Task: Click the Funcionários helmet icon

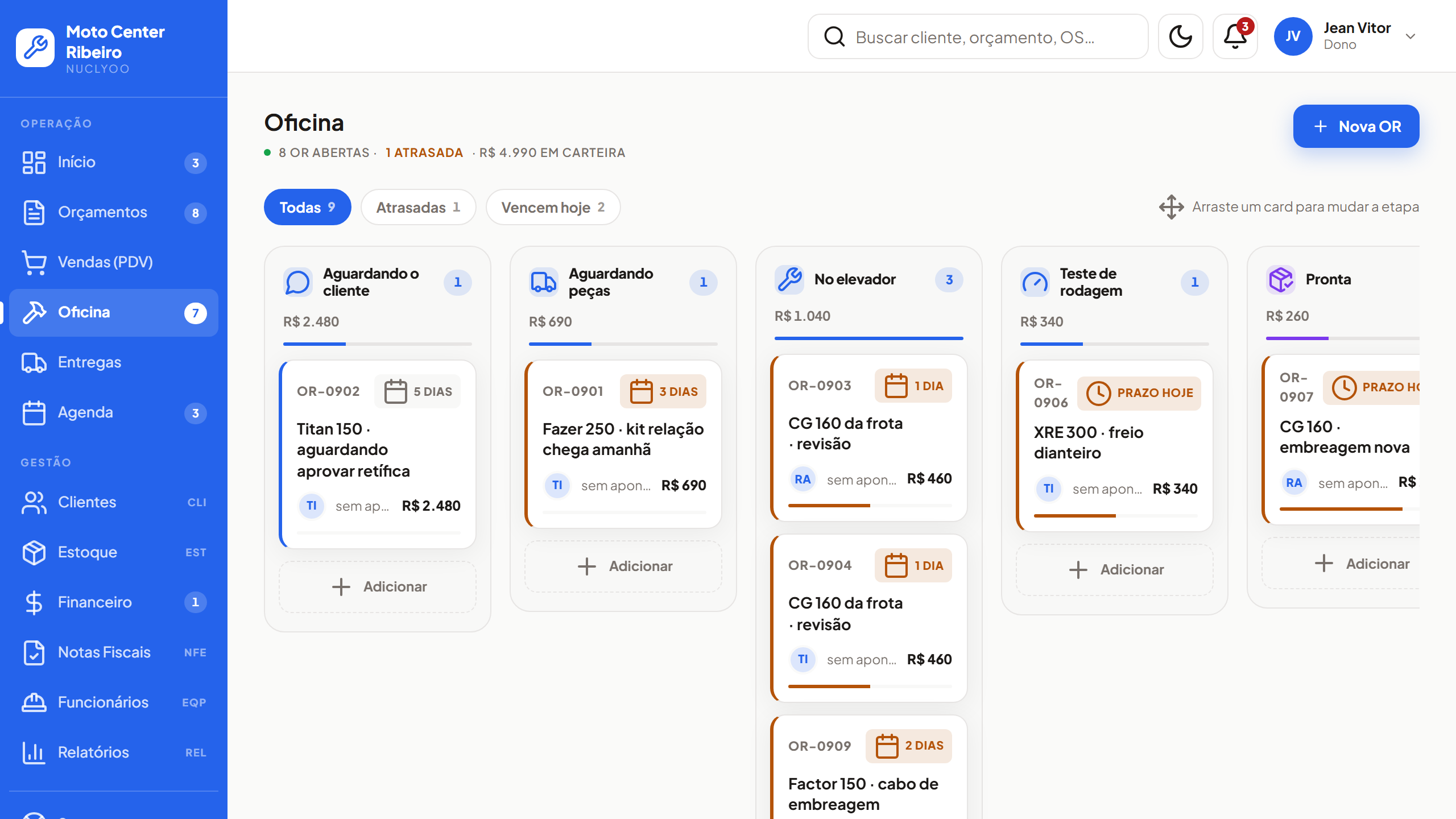Action: pyautogui.click(x=34, y=702)
